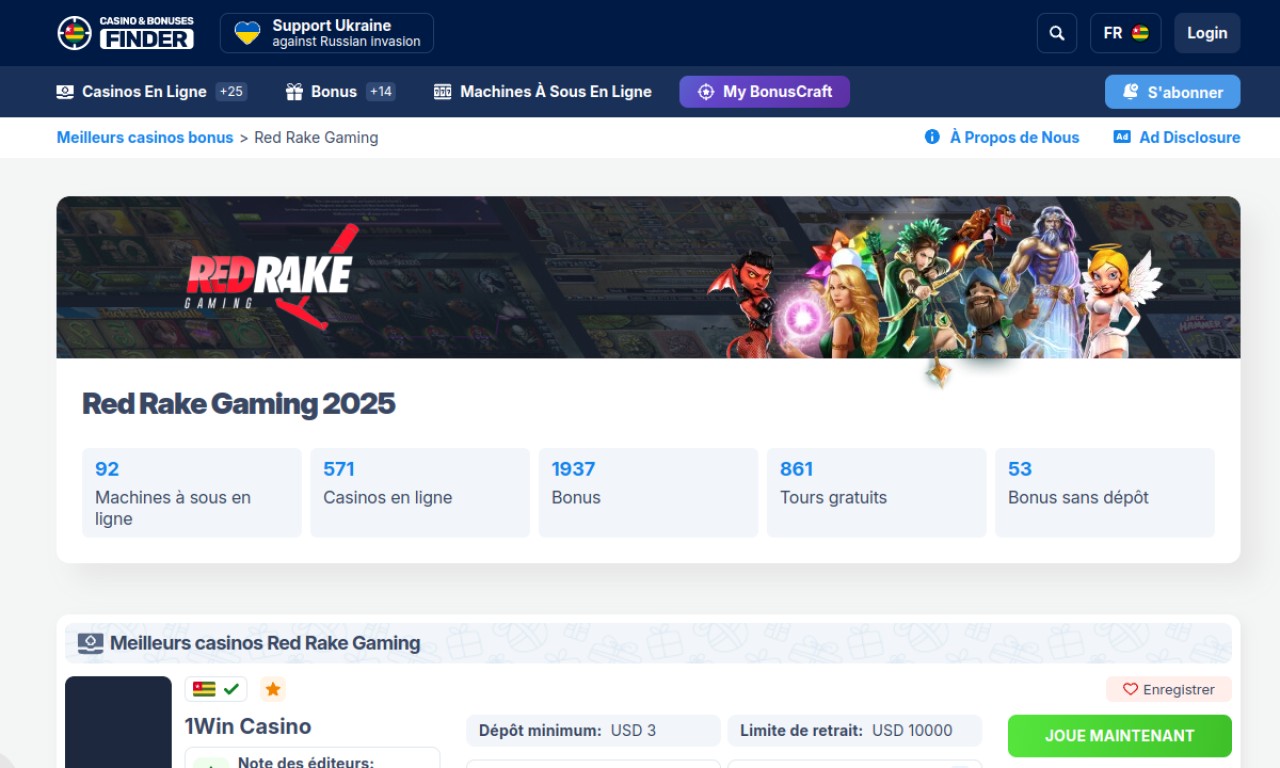Click the target icon in My BonusCraft

706,92
